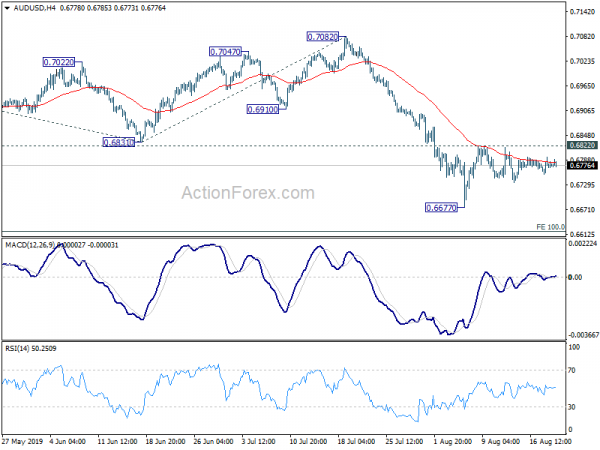Click the 0.71420 price axis value
Image resolution: width=600 pixels, height=450 pixels.
click(x=582, y=12)
